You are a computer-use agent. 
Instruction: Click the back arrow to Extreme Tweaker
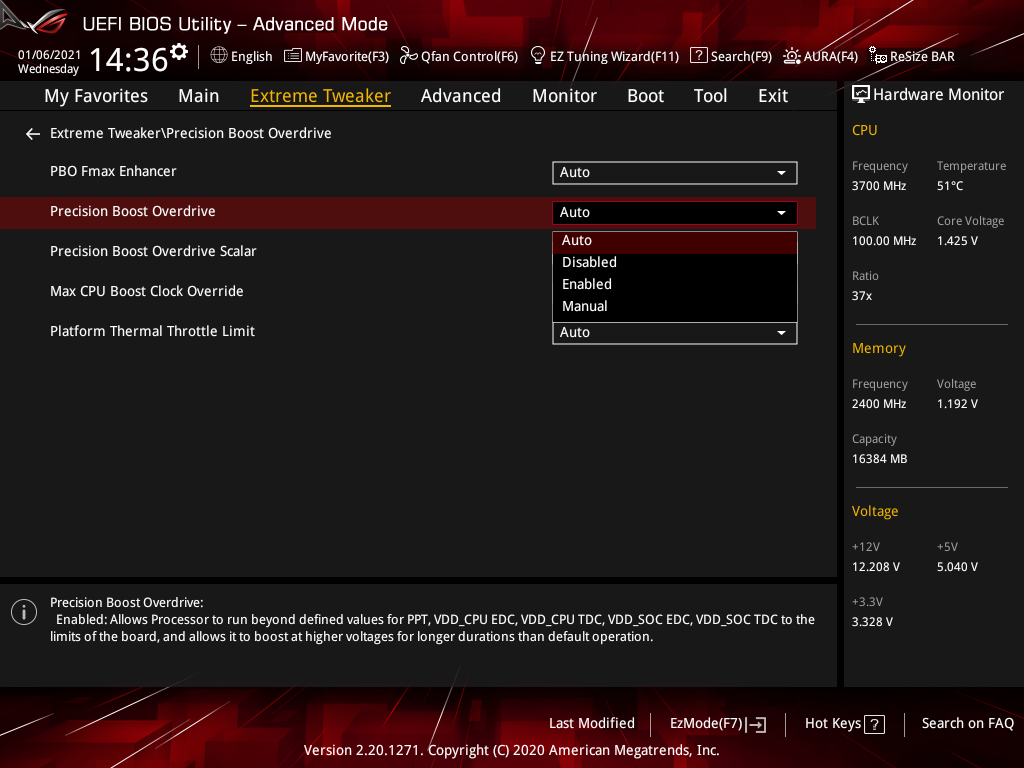[33, 134]
